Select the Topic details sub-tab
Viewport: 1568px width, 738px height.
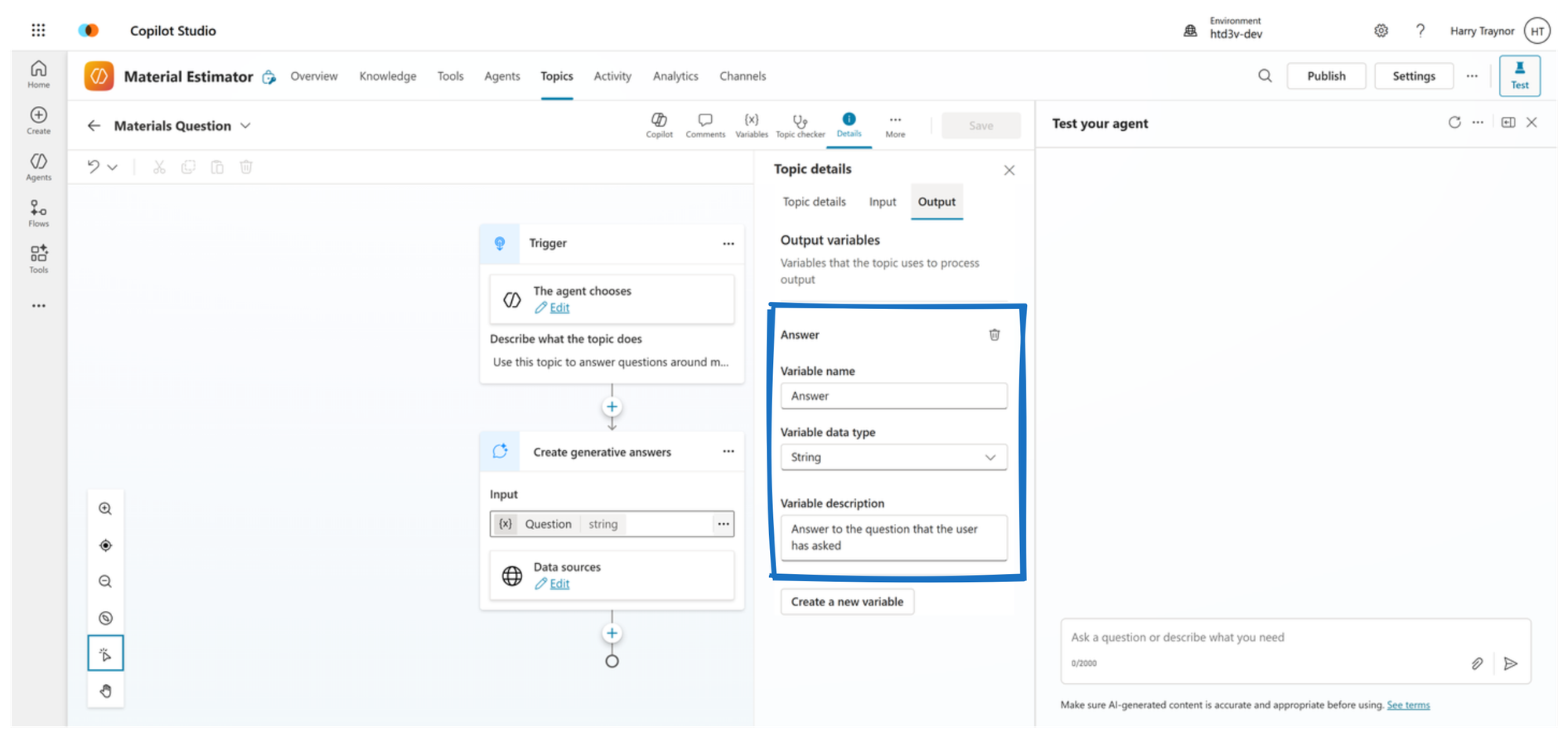click(814, 202)
